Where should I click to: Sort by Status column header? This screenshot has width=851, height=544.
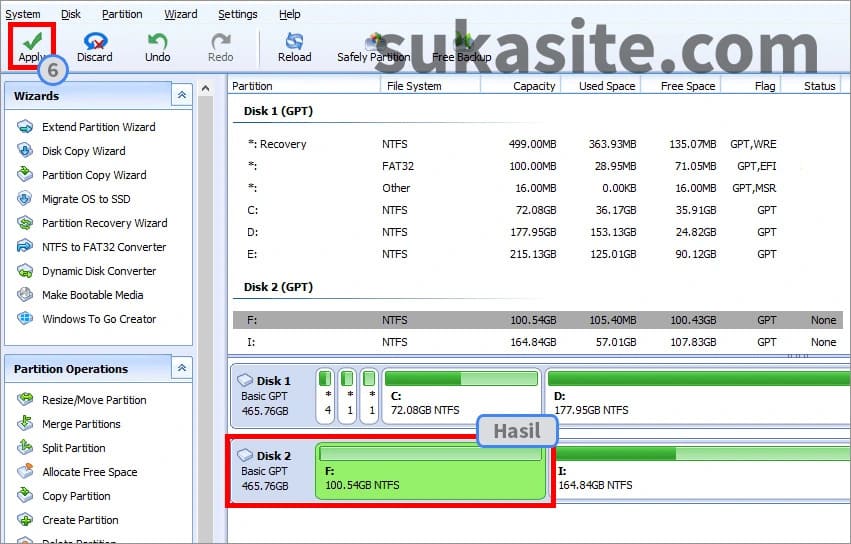pos(811,86)
